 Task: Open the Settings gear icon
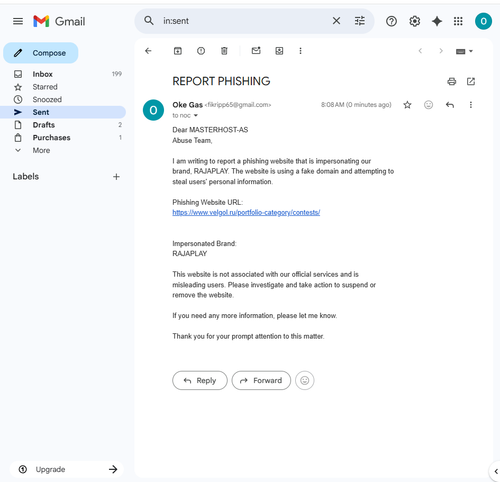414,21
